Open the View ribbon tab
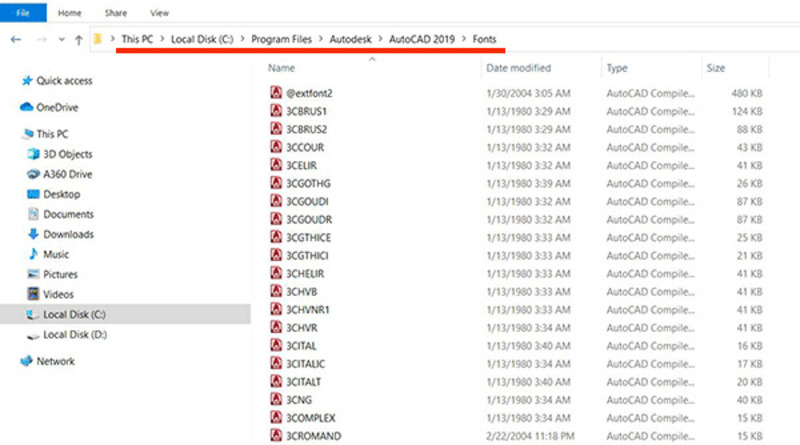This screenshot has width=800, height=445. click(x=159, y=13)
